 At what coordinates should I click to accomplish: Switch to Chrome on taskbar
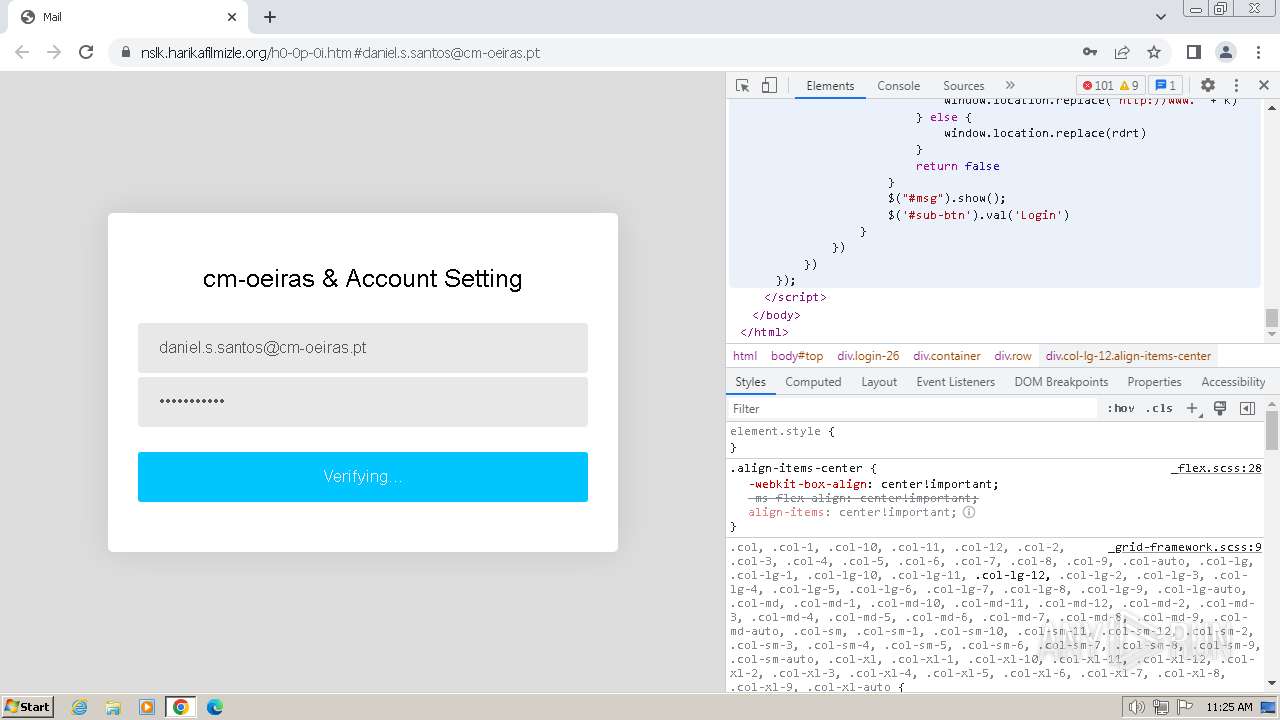point(181,707)
